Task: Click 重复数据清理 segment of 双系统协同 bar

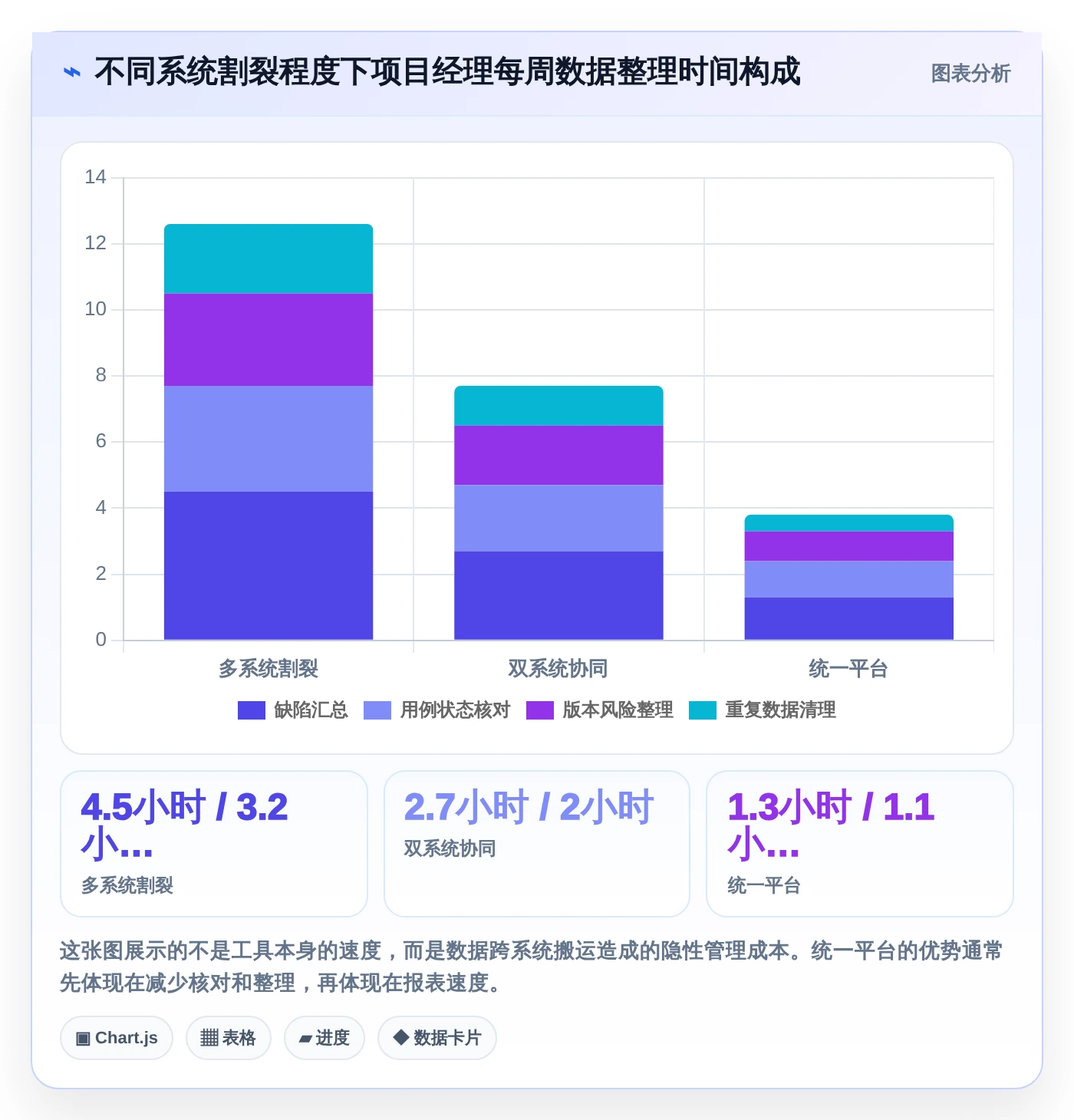Action: 558,406
